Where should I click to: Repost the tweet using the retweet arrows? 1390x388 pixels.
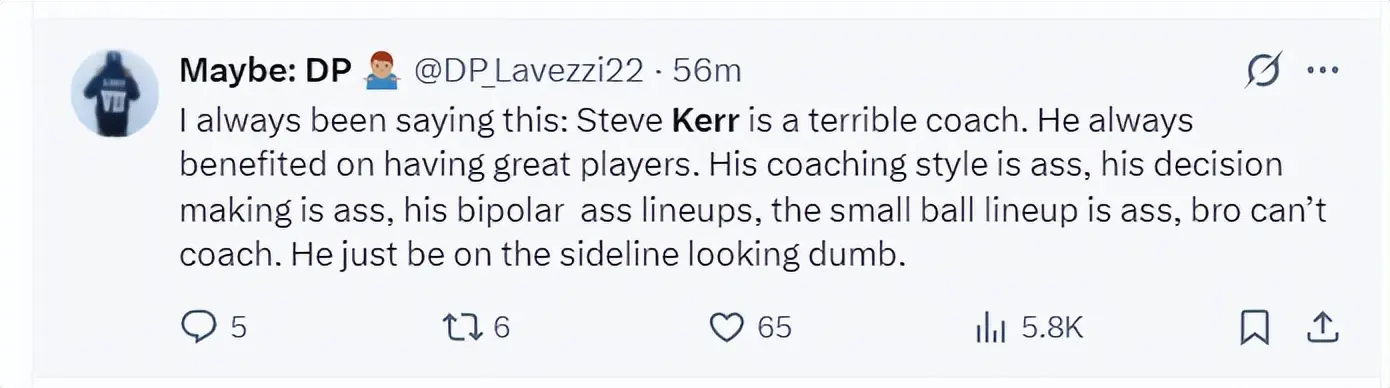[x=463, y=327]
